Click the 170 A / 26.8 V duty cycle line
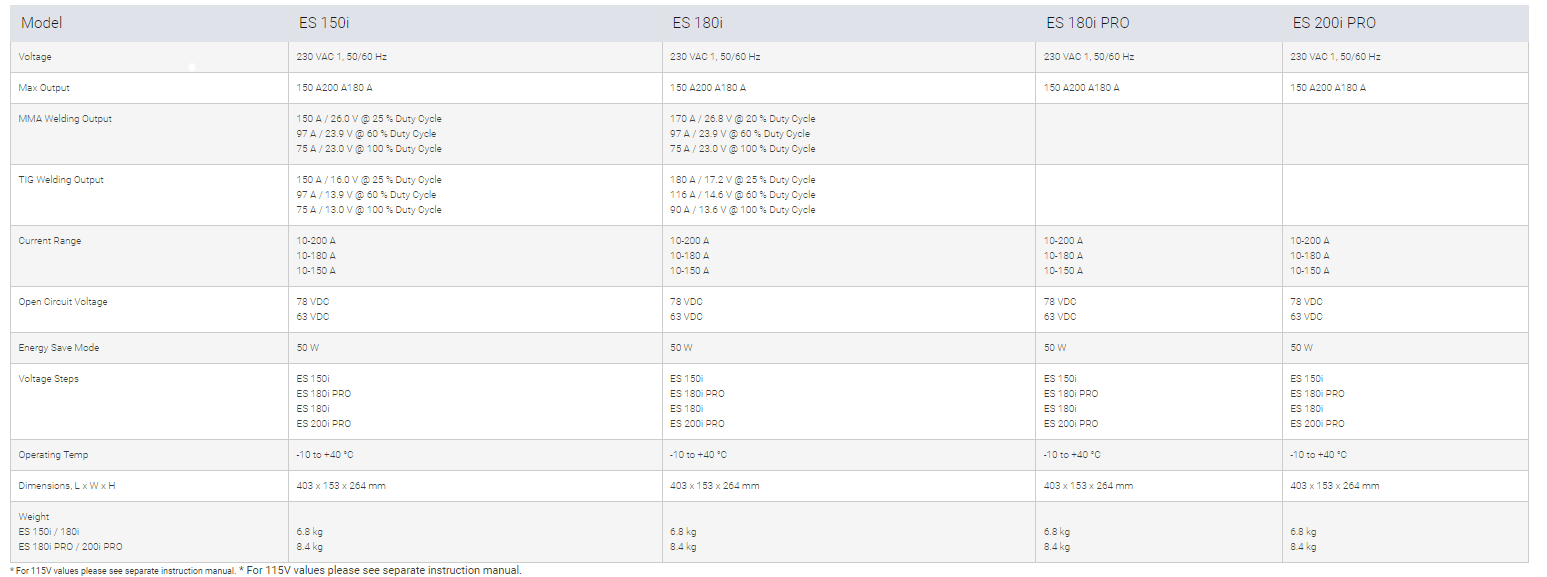The width and height of the screenshot is (1547, 577). coord(742,119)
